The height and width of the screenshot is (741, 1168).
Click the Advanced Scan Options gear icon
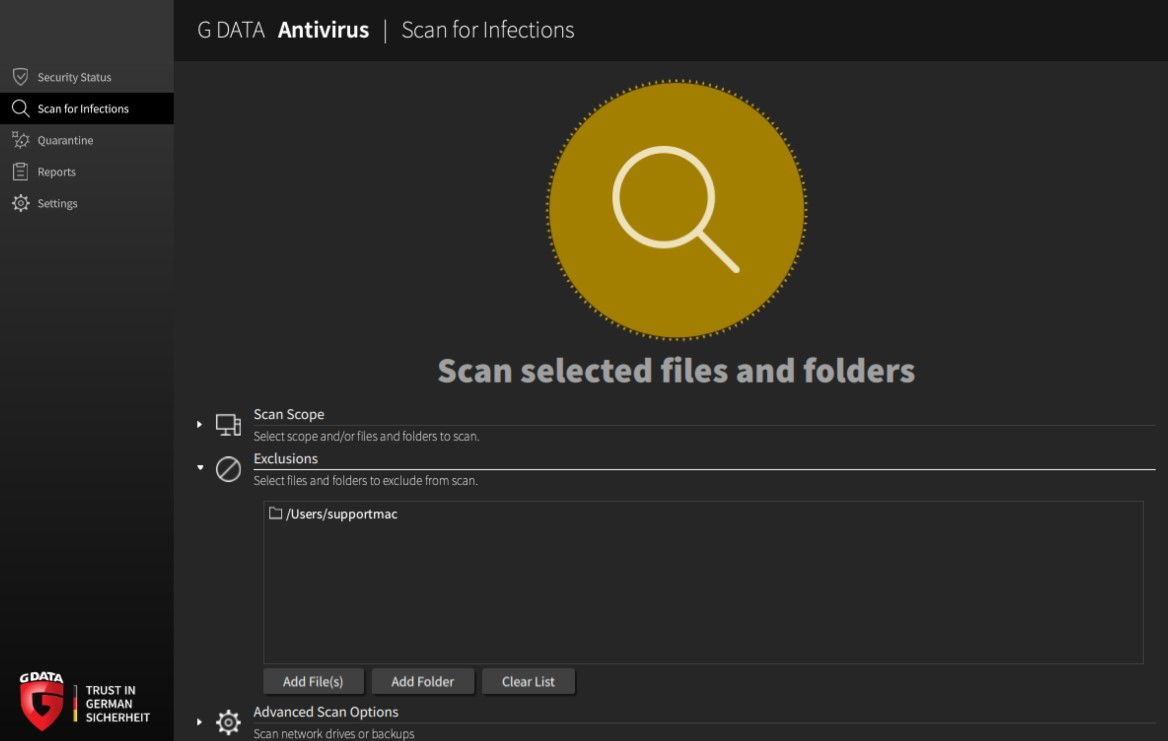pos(228,722)
